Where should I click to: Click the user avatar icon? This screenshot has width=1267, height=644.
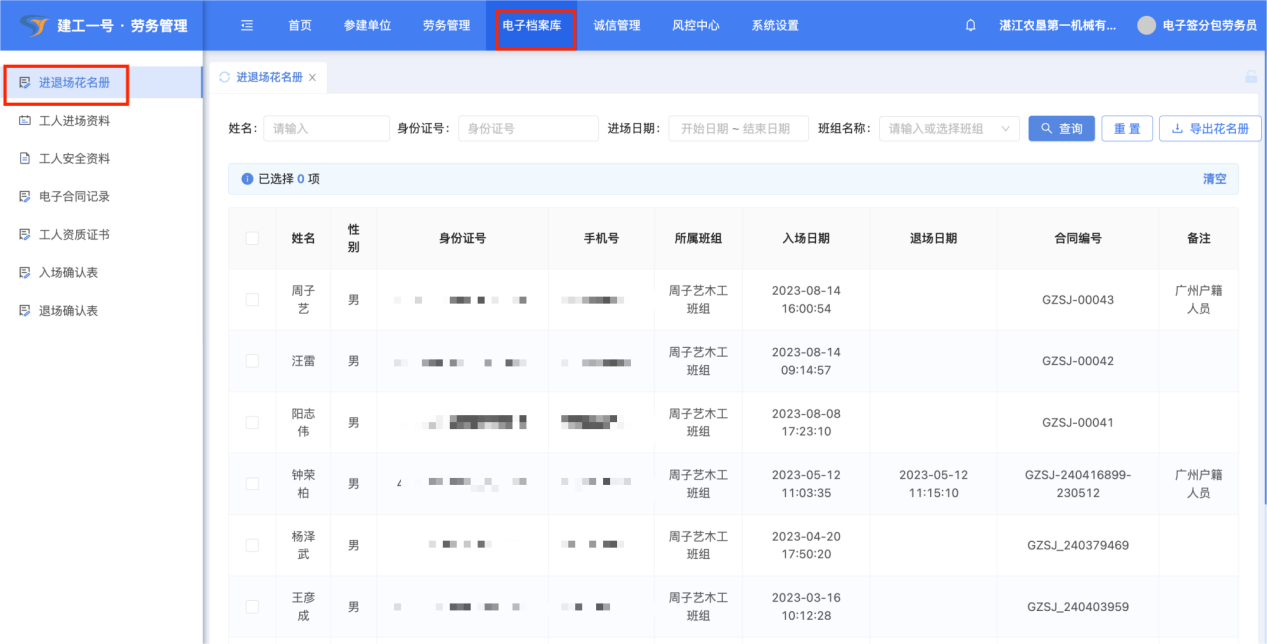pos(1147,26)
